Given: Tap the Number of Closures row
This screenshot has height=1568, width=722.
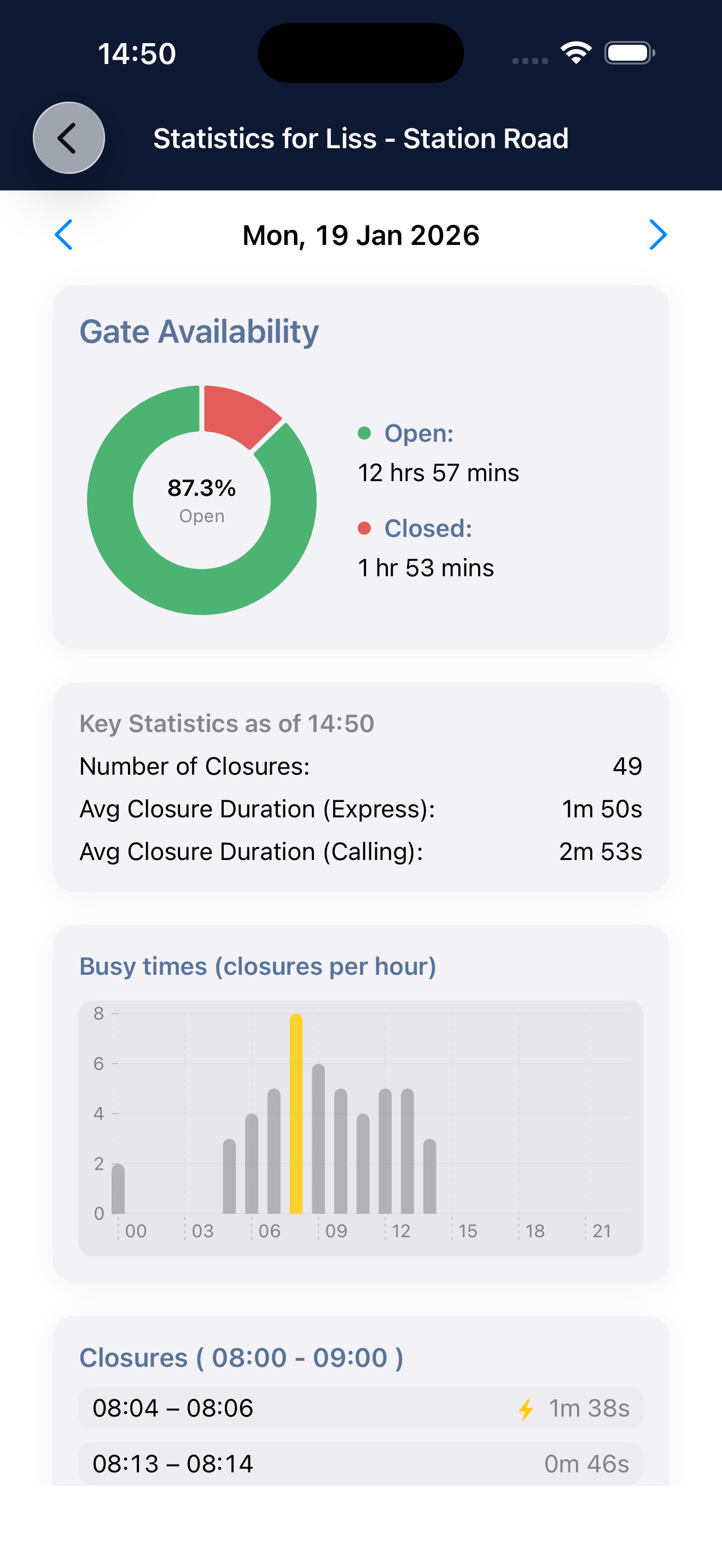Looking at the screenshot, I should click(360, 767).
